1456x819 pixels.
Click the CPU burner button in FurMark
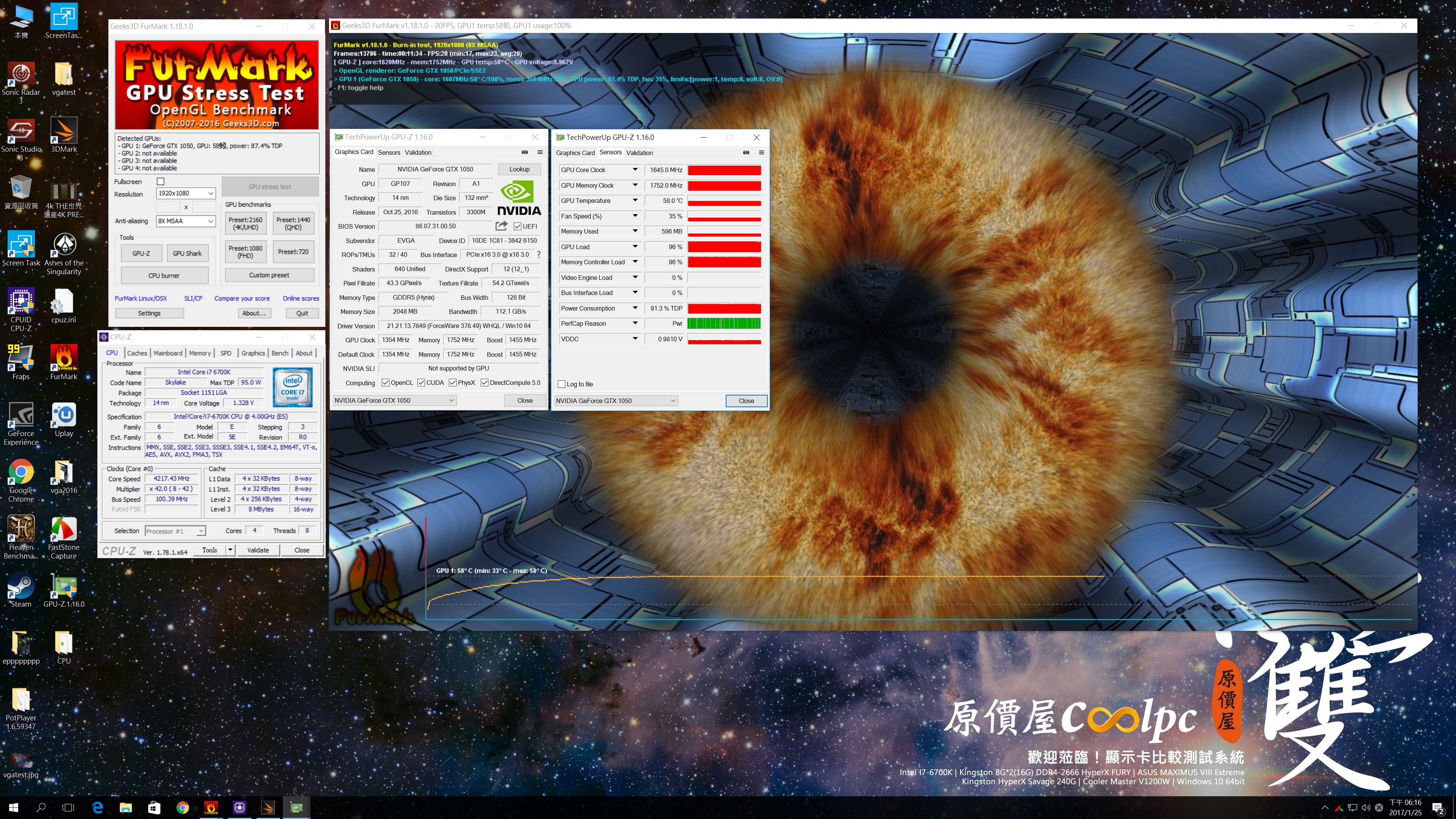[164, 276]
